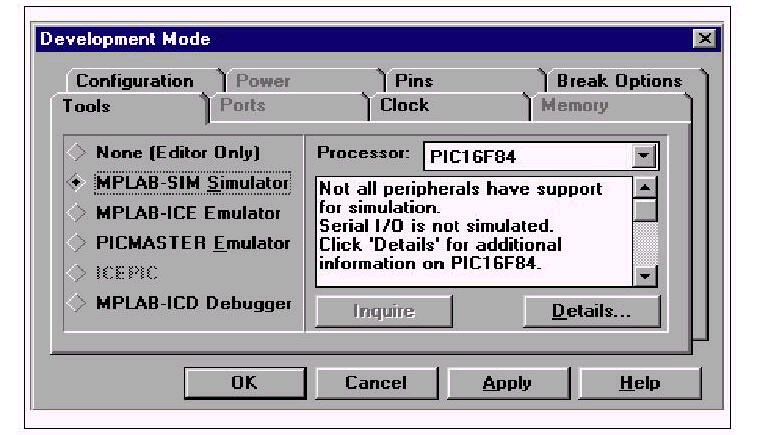Screen dimensions: 765x435
Task: Apply the development mode settings
Action: pos(507,383)
